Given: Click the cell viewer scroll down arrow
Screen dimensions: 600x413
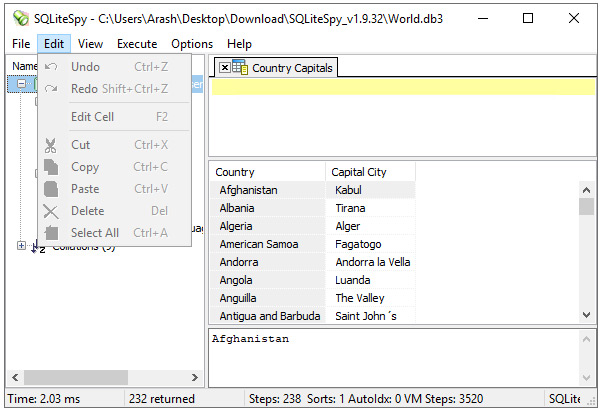Looking at the screenshot, I should (586, 378).
